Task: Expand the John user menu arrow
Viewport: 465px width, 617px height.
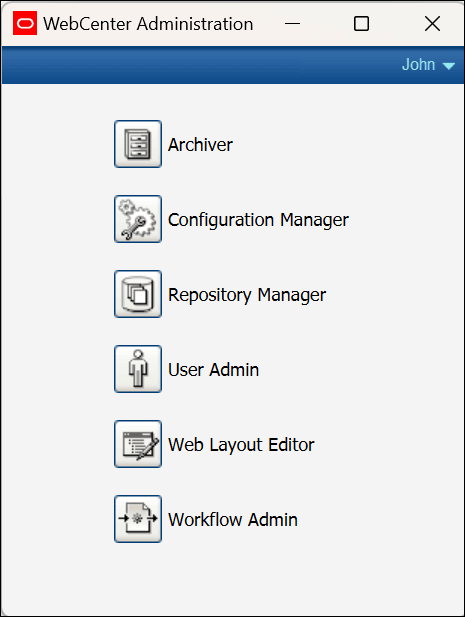Action: pos(448,66)
